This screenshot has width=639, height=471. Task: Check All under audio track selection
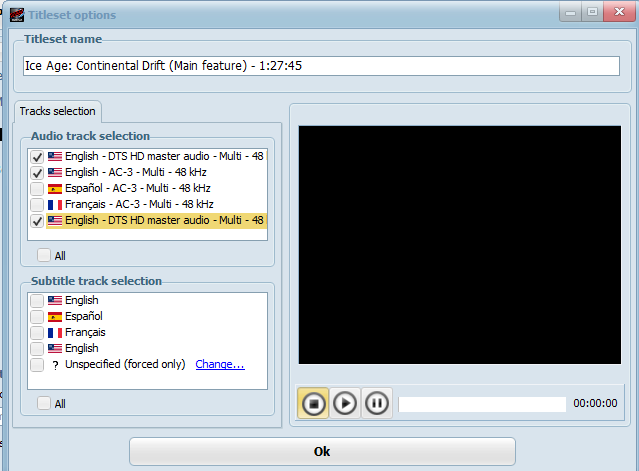pos(44,255)
